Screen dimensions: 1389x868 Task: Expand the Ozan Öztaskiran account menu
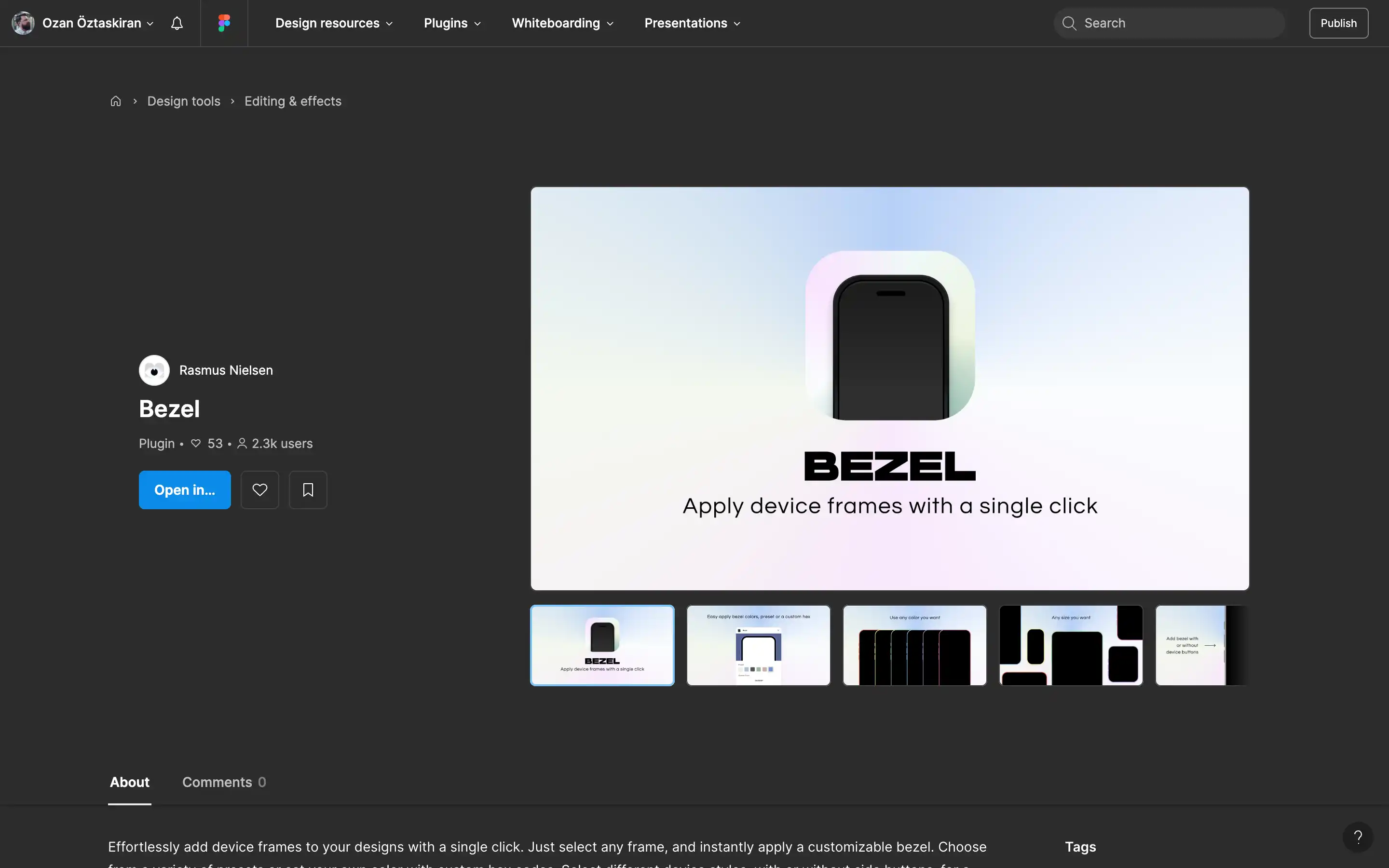click(98, 23)
